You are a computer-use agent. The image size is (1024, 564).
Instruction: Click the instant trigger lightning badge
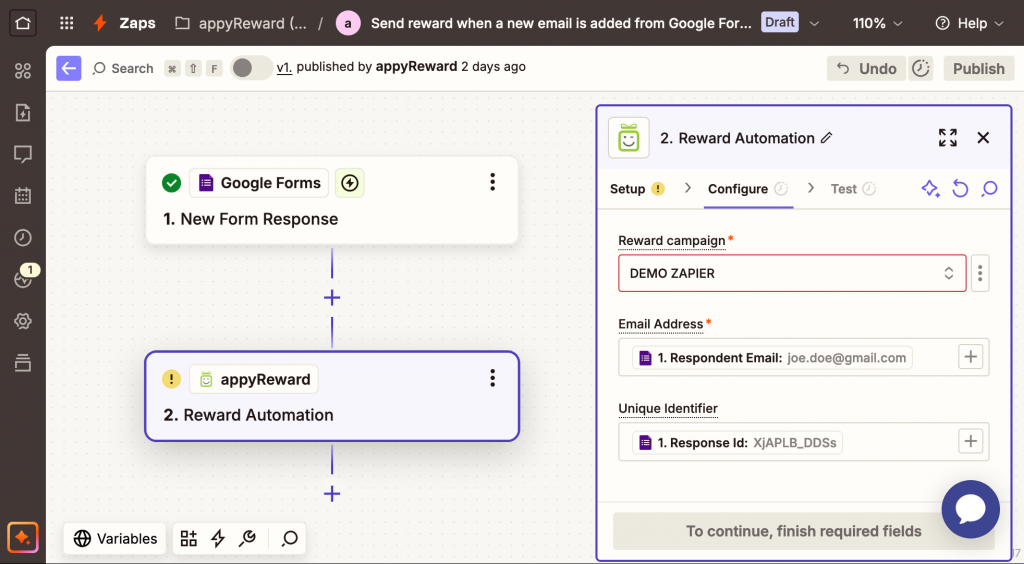click(350, 183)
